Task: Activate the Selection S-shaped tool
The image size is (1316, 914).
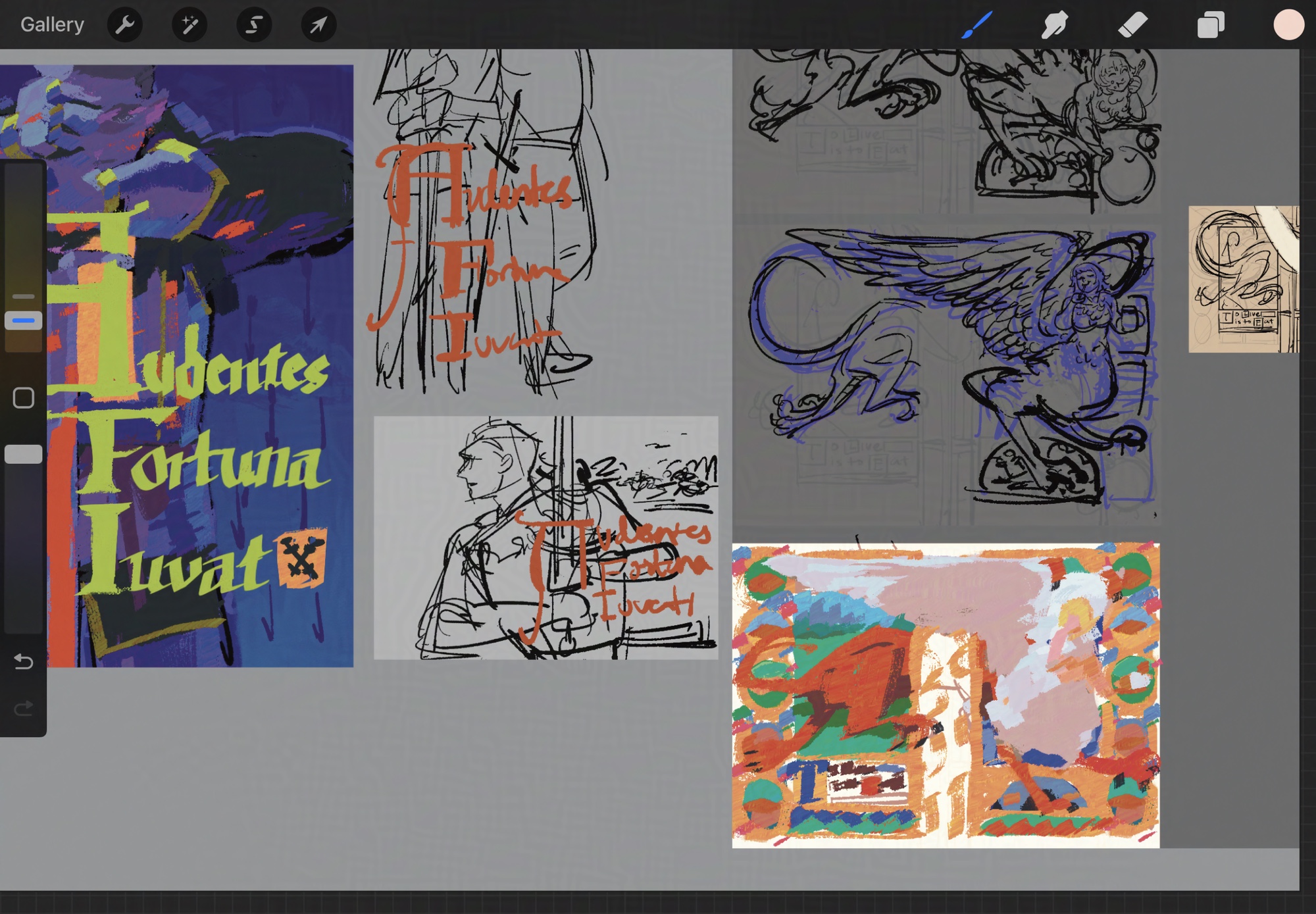Action: tap(254, 25)
